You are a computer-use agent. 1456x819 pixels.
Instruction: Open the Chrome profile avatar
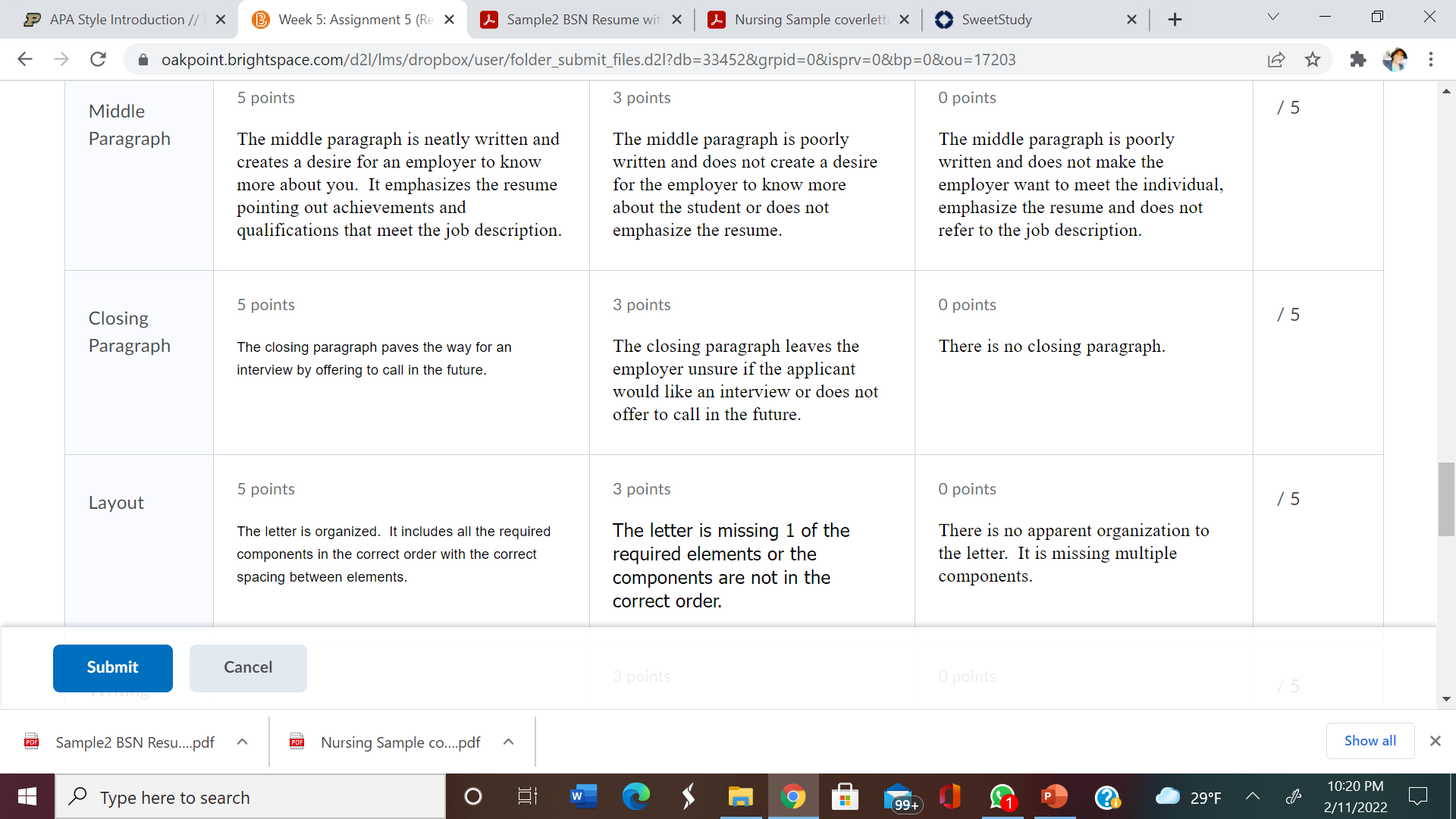click(1395, 59)
